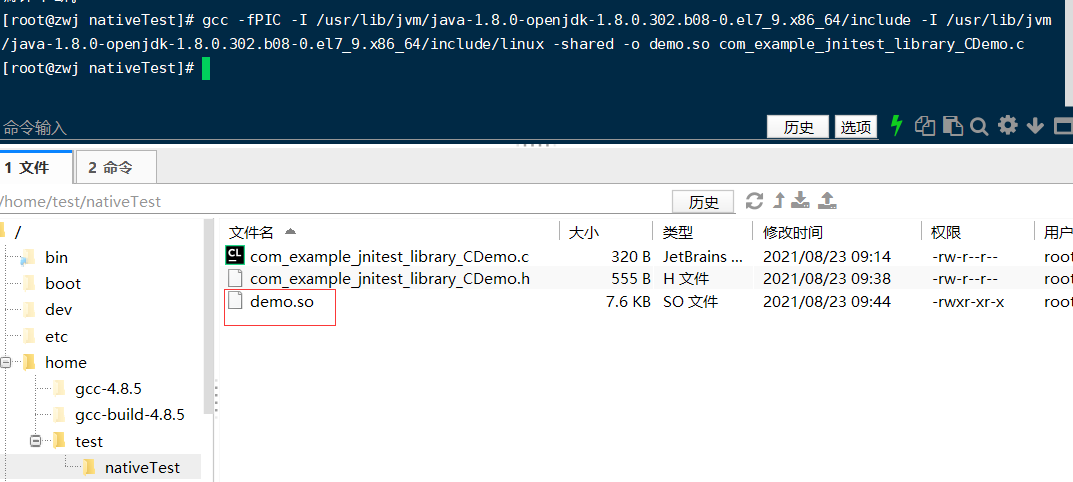Click the upload file icon
Image resolution: width=1073 pixels, height=482 pixels.
(x=827, y=200)
